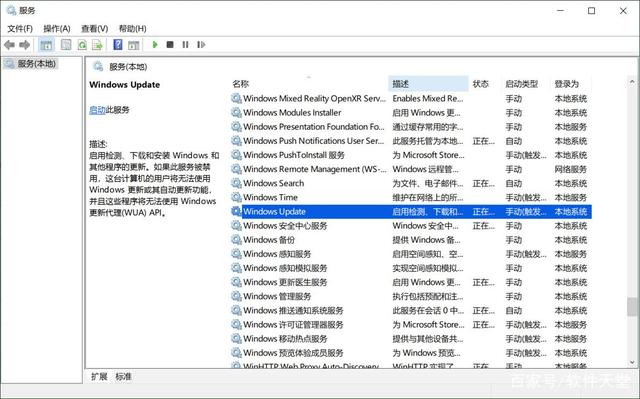Click the gear icon beside Windows 备份
640x399 pixels.
click(236, 239)
